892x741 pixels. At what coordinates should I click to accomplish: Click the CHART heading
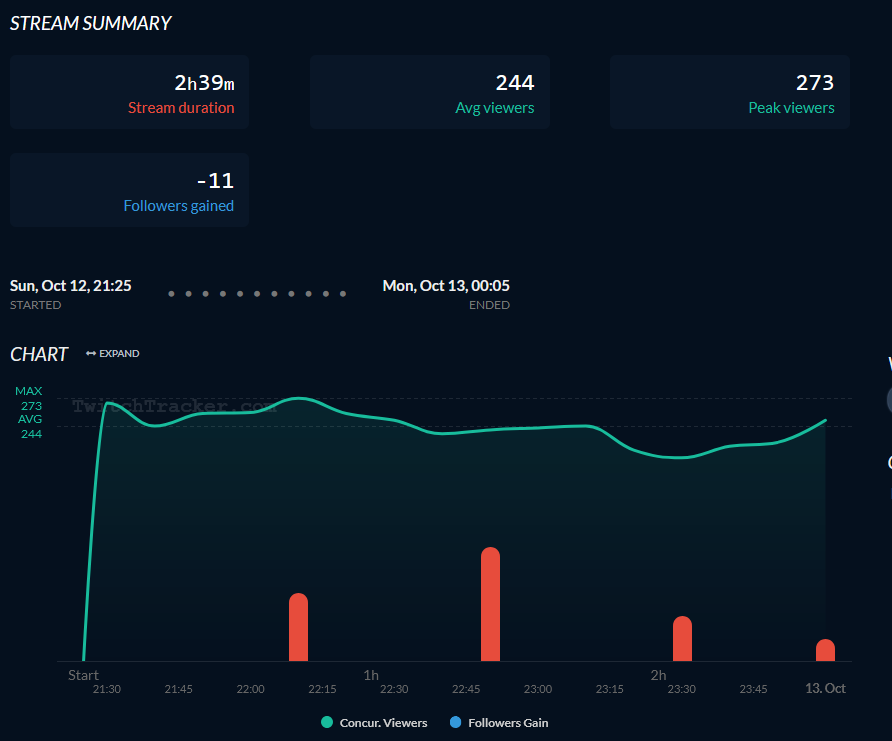tap(39, 354)
